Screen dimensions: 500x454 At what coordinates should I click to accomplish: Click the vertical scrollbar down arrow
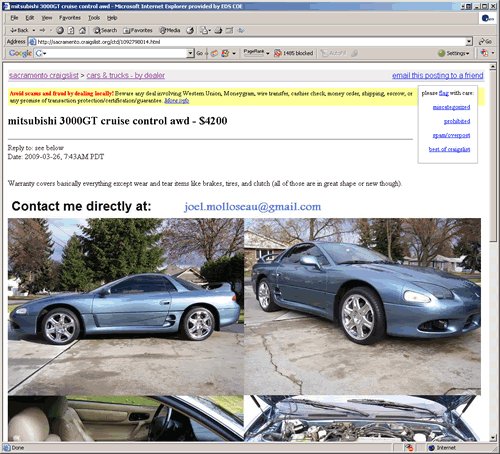click(493, 438)
